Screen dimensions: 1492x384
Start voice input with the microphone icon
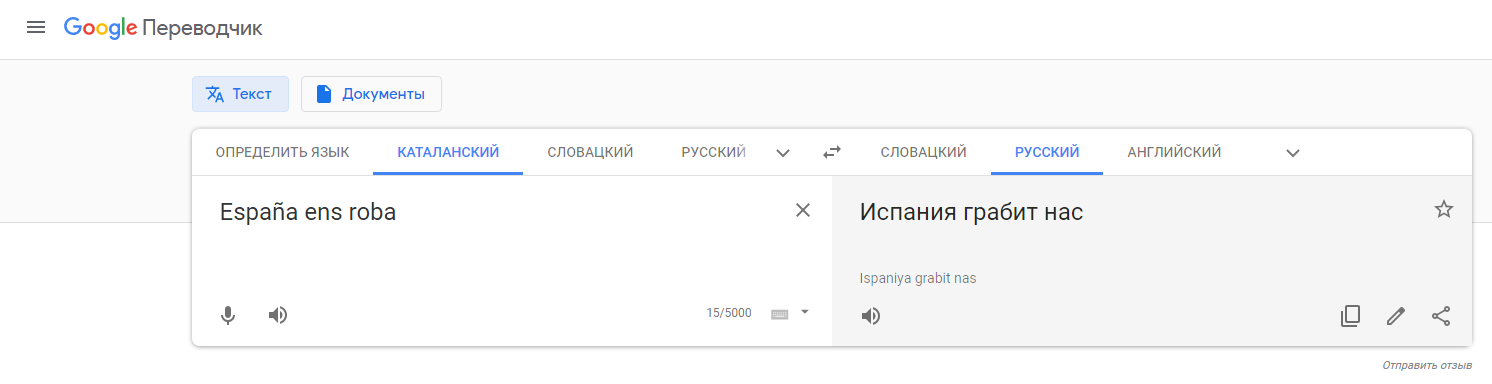tap(228, 315)
